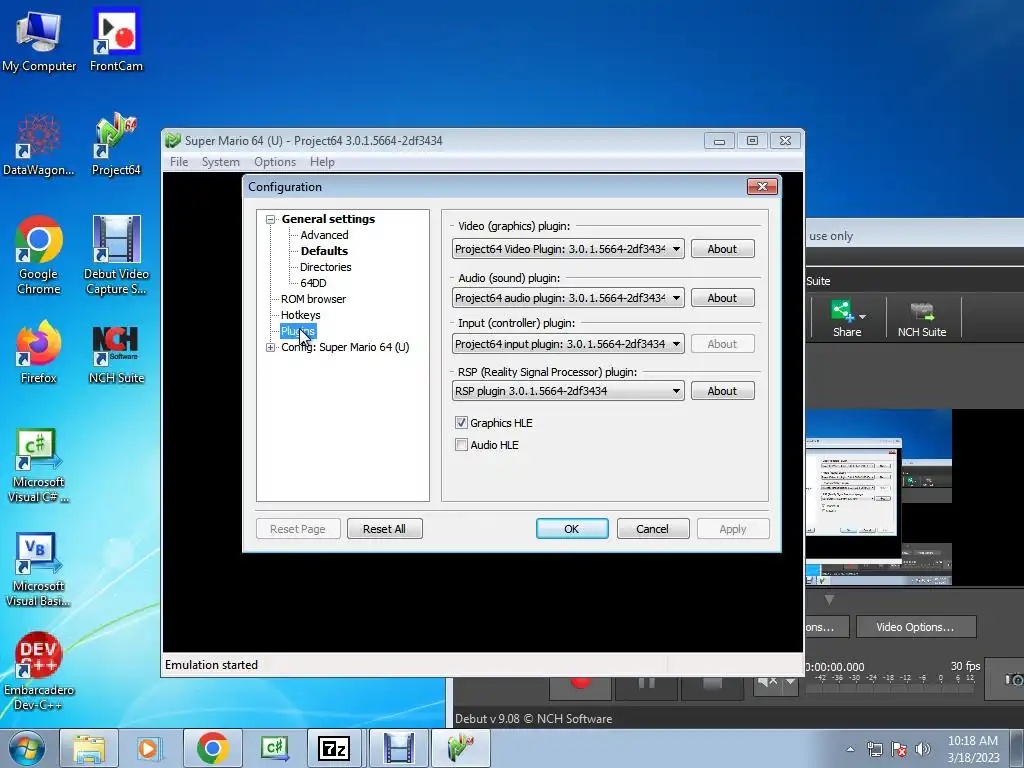
Task: Select Directories in settings tree
Action: pos(325,267)
